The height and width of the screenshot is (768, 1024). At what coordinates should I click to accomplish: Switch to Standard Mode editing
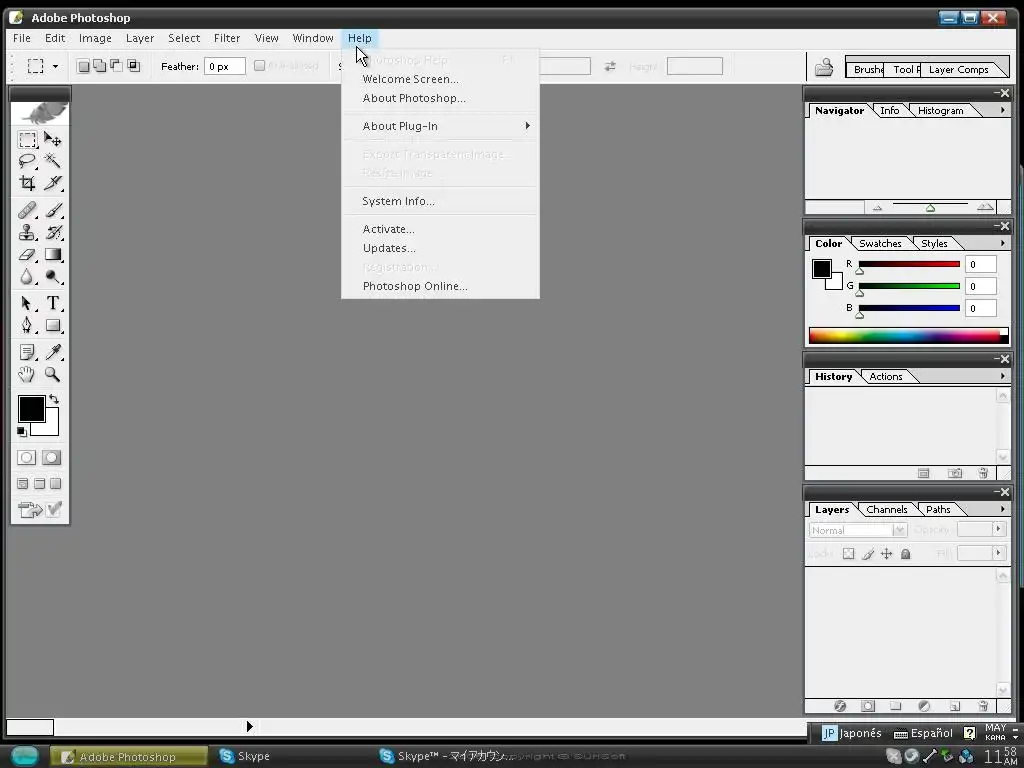coord(27,458)
